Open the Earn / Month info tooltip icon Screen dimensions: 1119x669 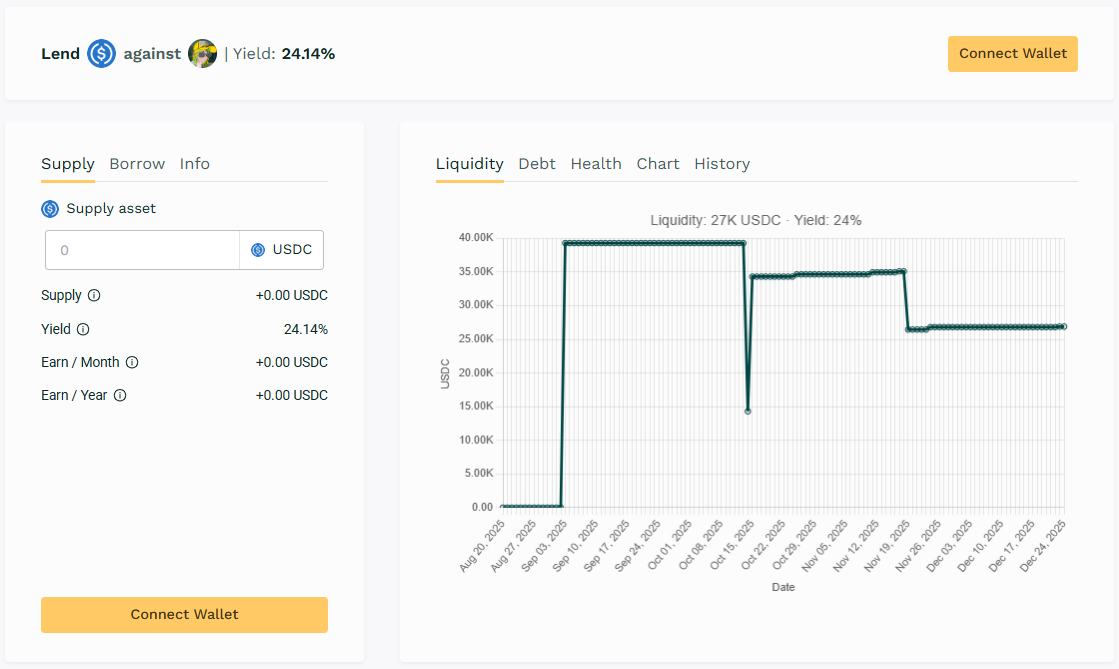[132, 363]
